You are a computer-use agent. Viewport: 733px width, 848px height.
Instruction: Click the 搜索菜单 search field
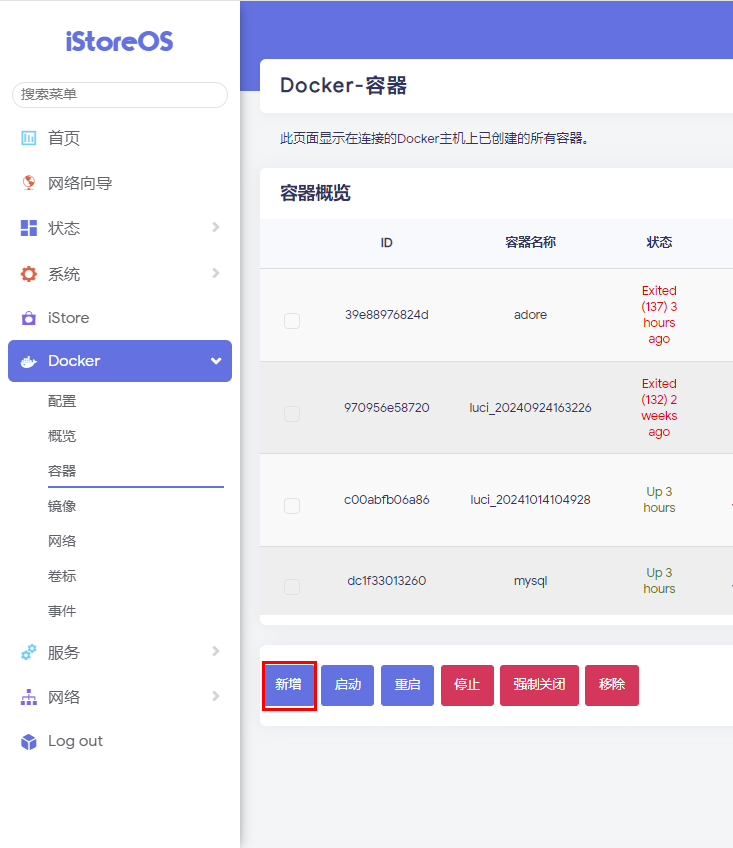[x=120, y=94]
